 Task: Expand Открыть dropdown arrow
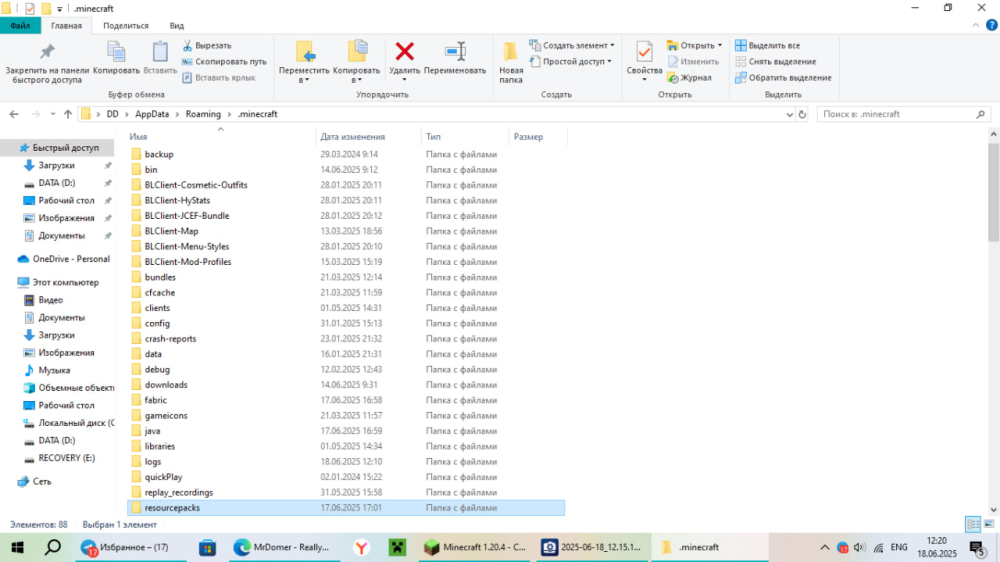click(720, 45)
